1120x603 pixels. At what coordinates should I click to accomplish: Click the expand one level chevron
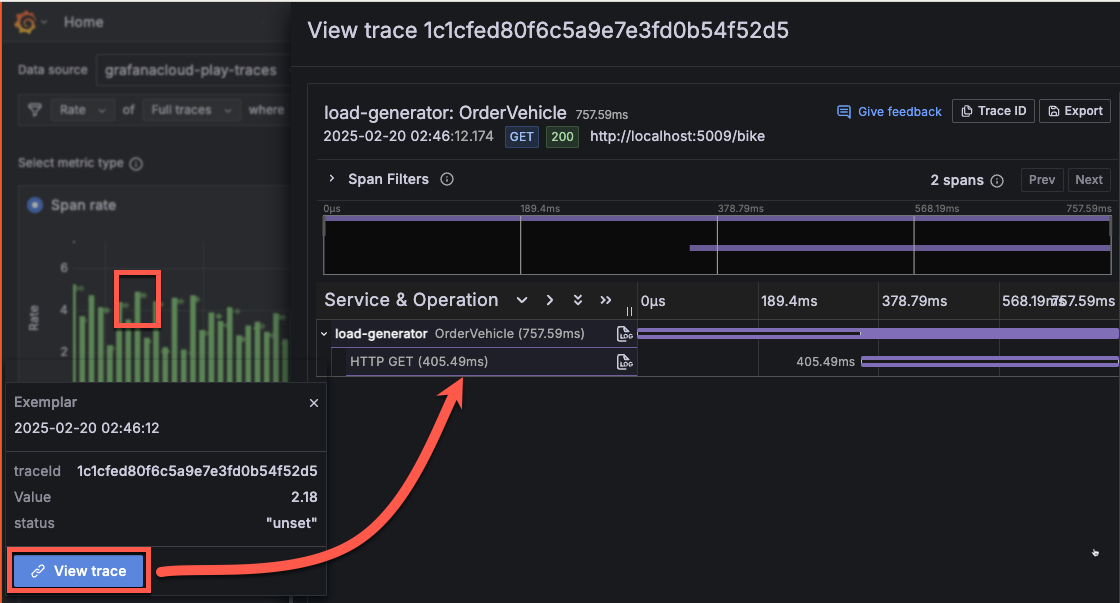tap(550, 300)
